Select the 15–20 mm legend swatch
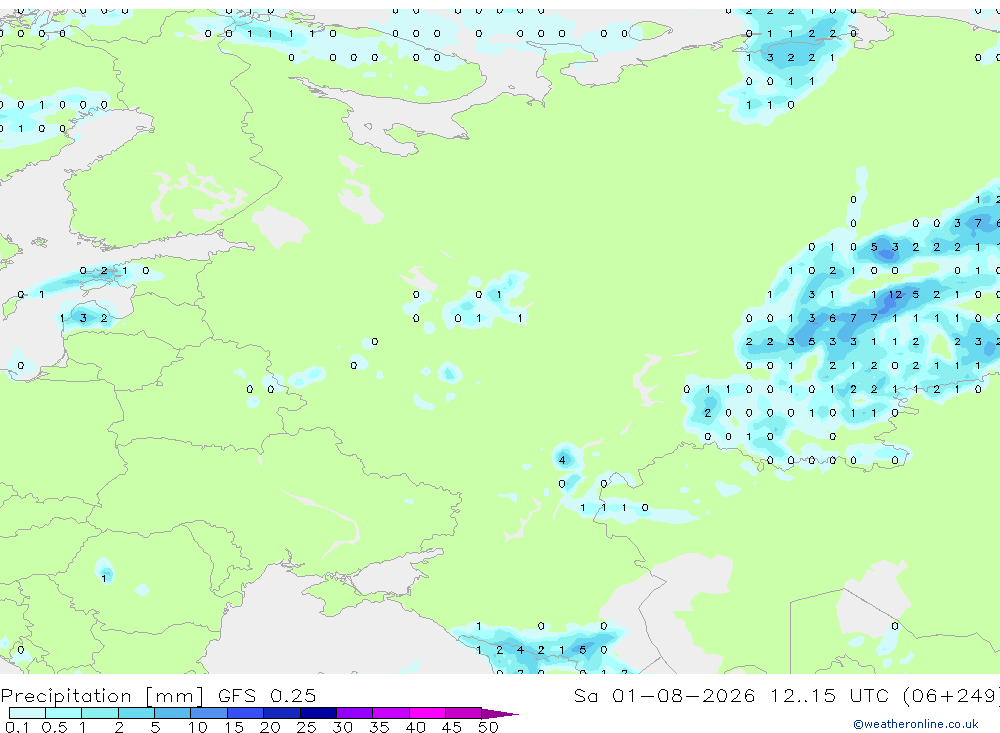The width and height of the screenshot is (1000, 733). 246,713
